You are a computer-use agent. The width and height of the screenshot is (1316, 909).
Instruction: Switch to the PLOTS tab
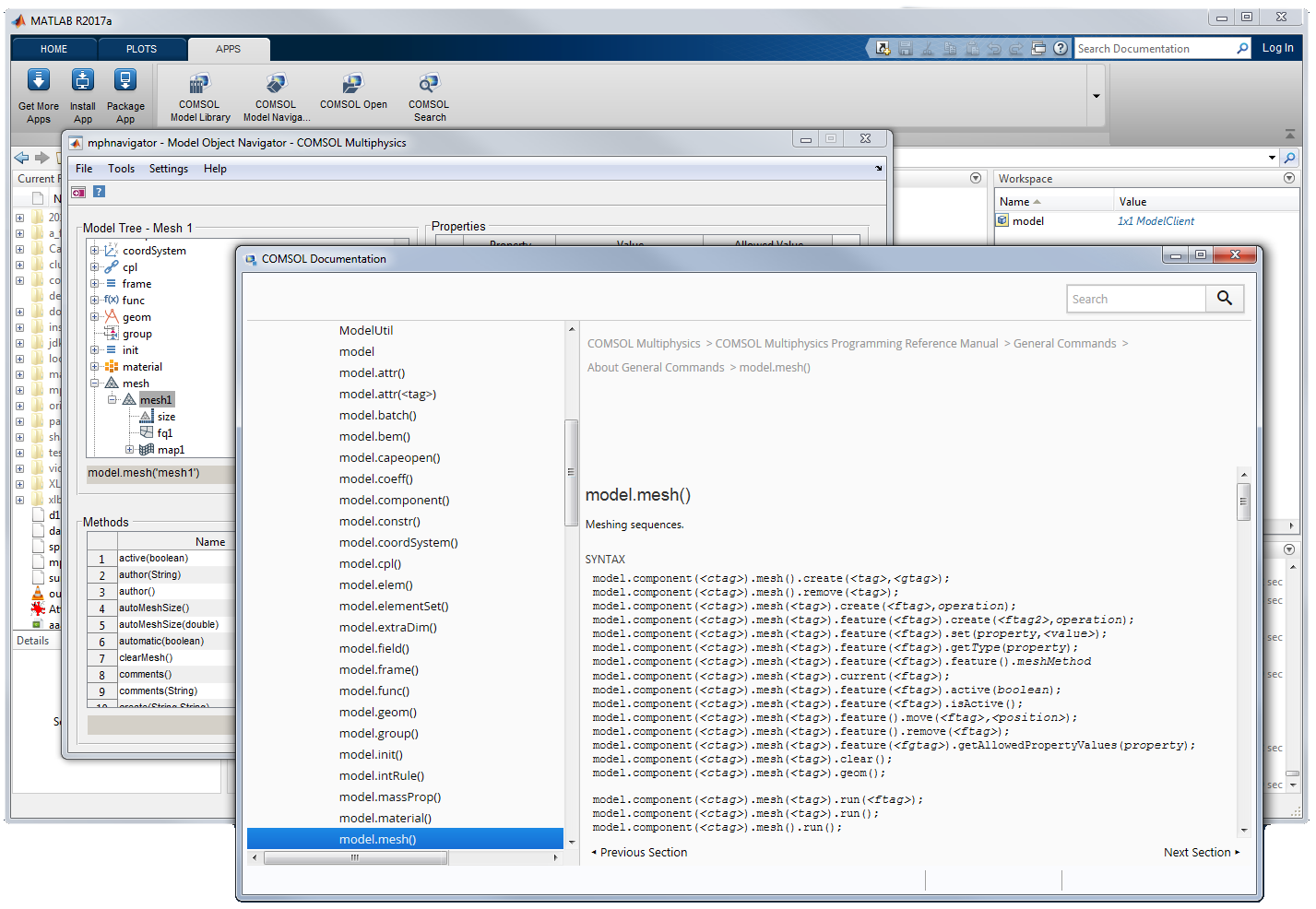click(x=141, y=49)
